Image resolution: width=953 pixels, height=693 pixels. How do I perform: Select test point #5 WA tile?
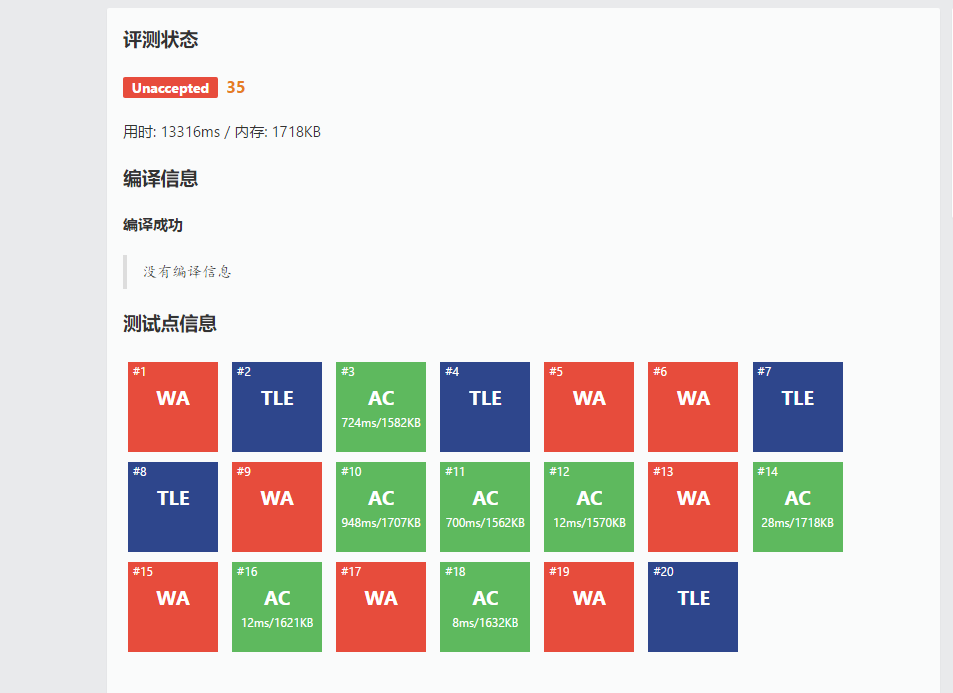point(589,407)
